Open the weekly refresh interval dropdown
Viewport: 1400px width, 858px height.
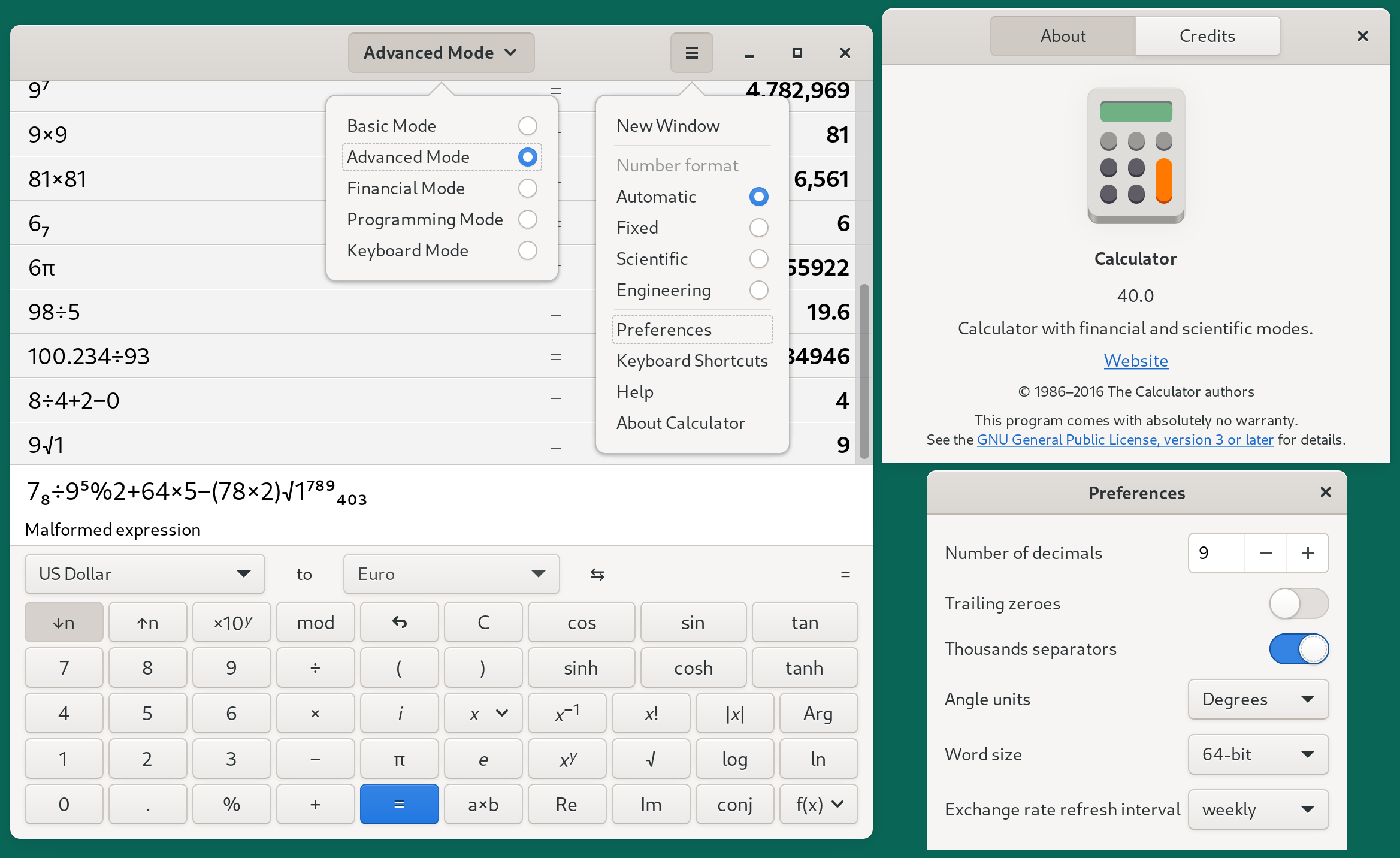coord(1258,809)
